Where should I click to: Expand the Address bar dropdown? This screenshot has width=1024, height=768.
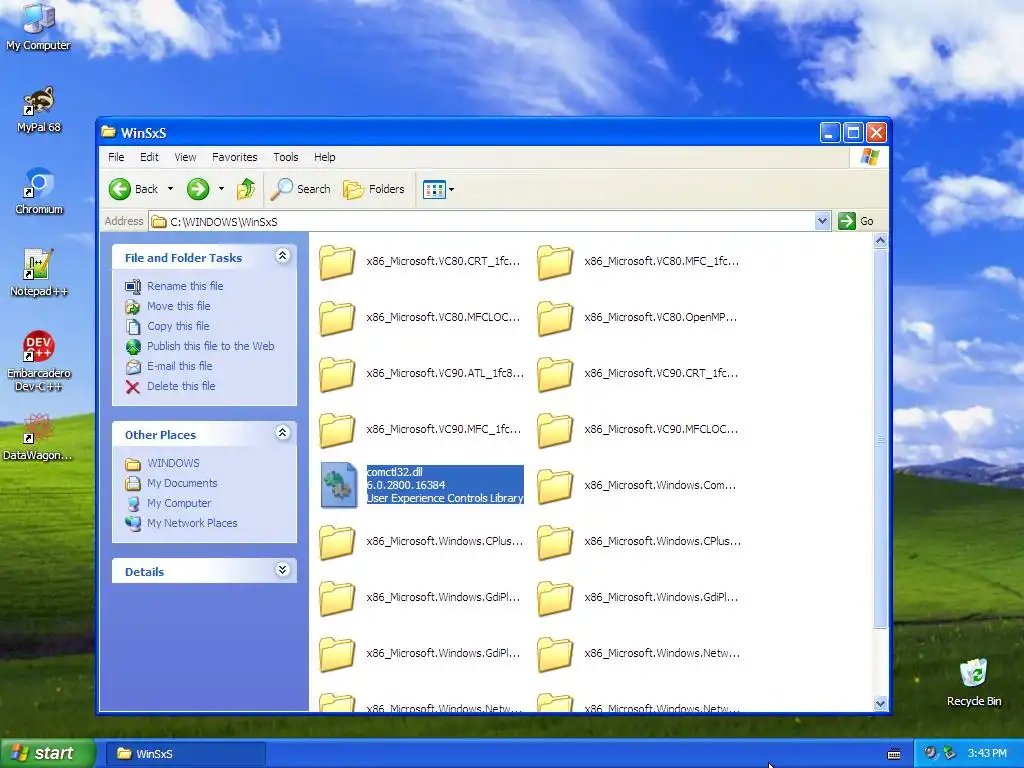pyautogui.click(x=822, y=221)
